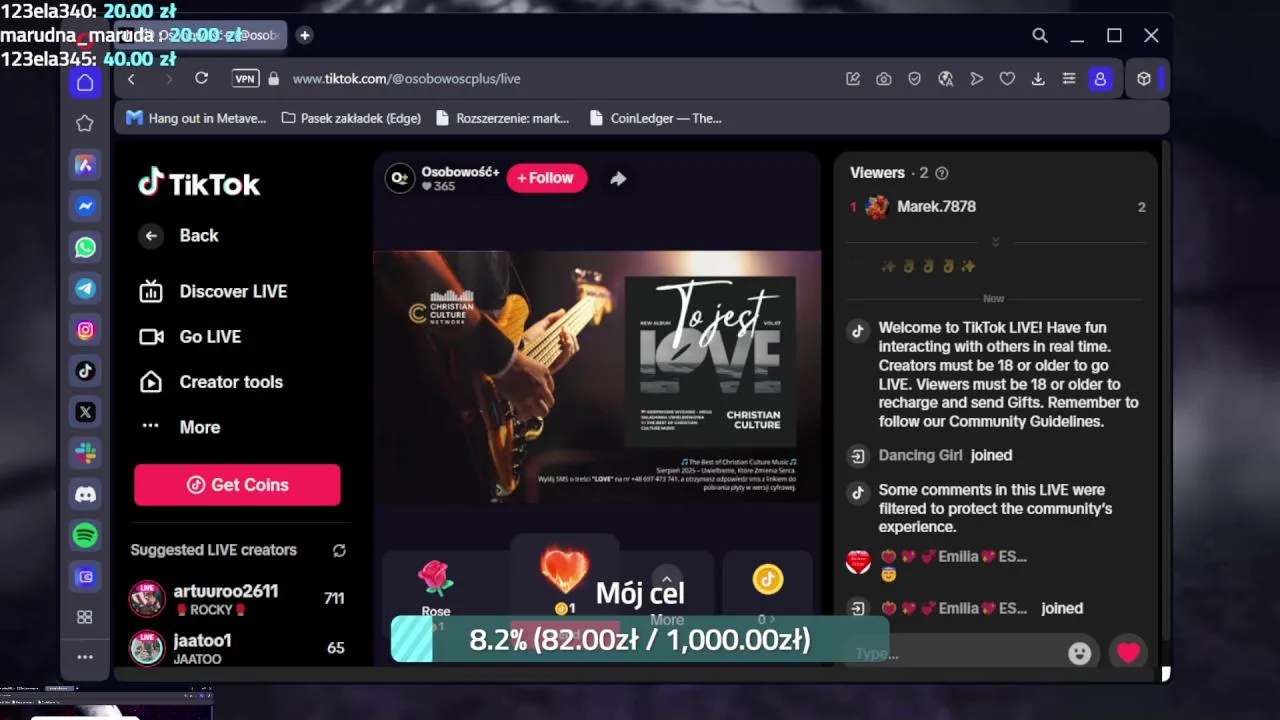The height and width of the screenshot is (720, 1280).
Task: Open the downloads toolbar icon
Action: tap(1038, 79)
